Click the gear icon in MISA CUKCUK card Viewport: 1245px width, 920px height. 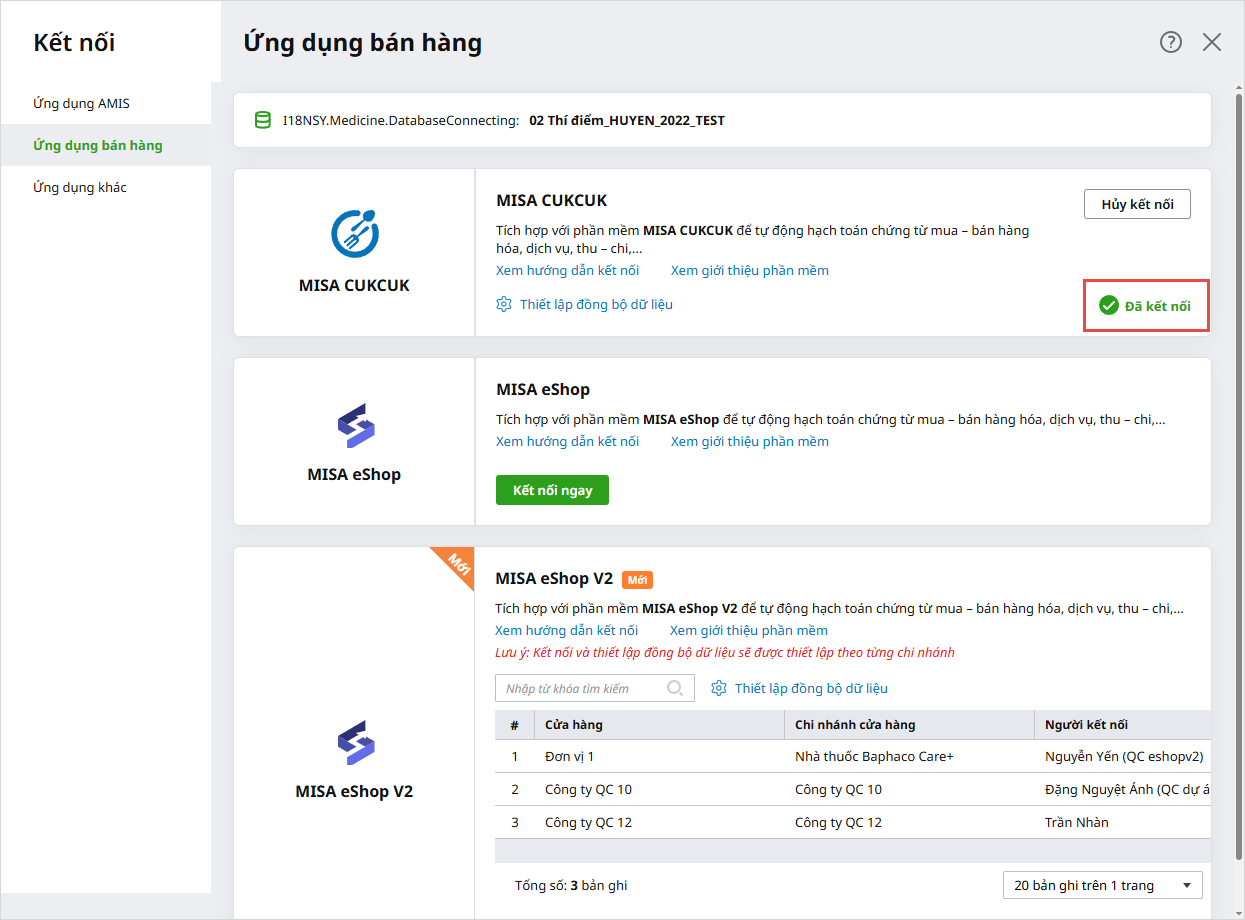pos(505,304)
